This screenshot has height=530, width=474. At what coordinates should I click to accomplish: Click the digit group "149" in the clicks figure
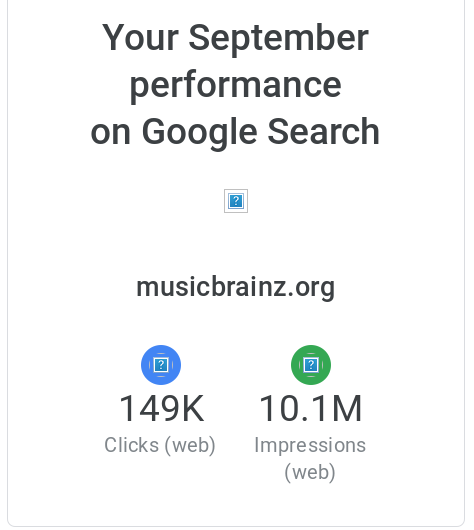tap(147, 408)
